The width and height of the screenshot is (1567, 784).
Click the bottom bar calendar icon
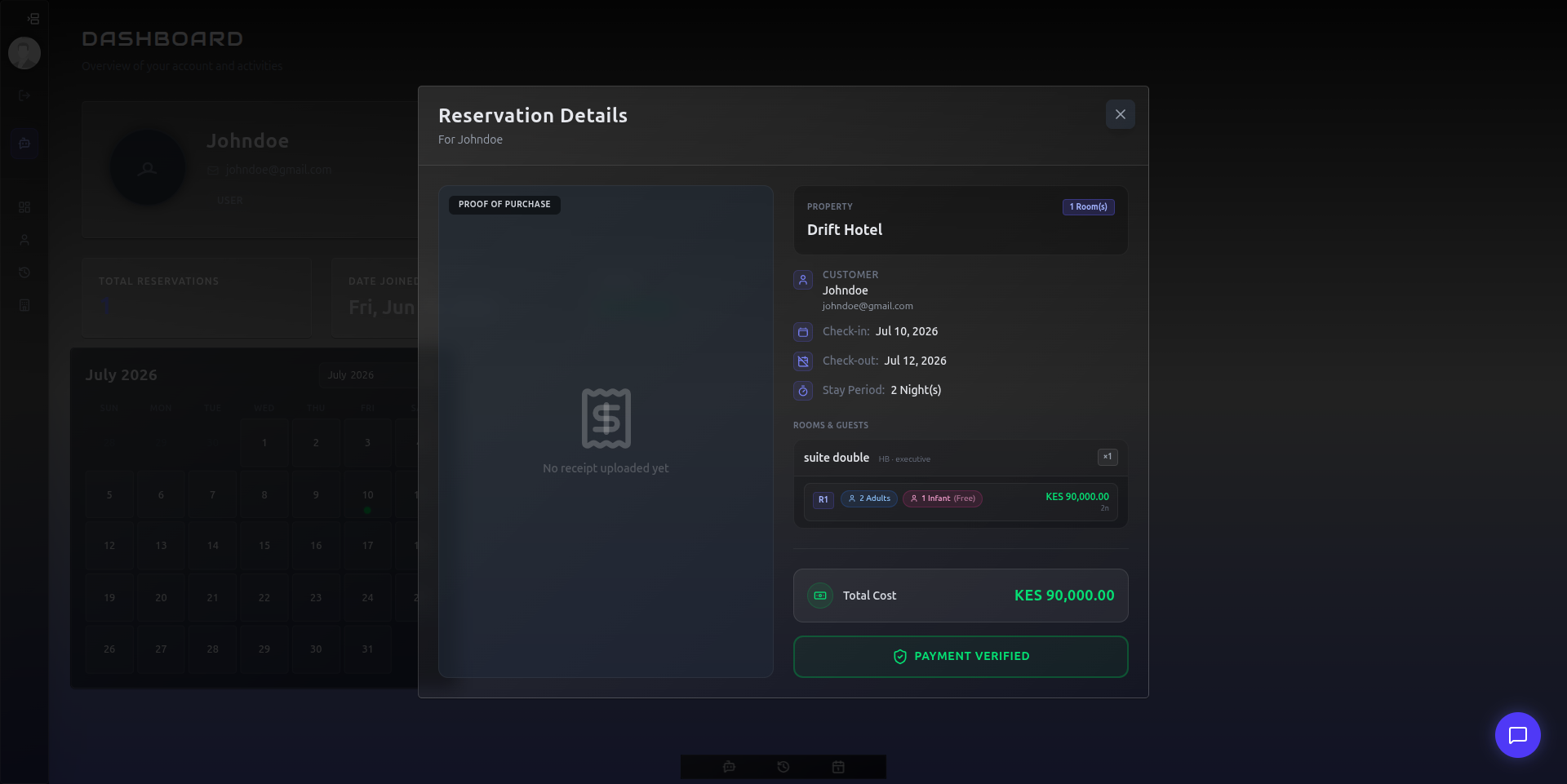[838, 767]
